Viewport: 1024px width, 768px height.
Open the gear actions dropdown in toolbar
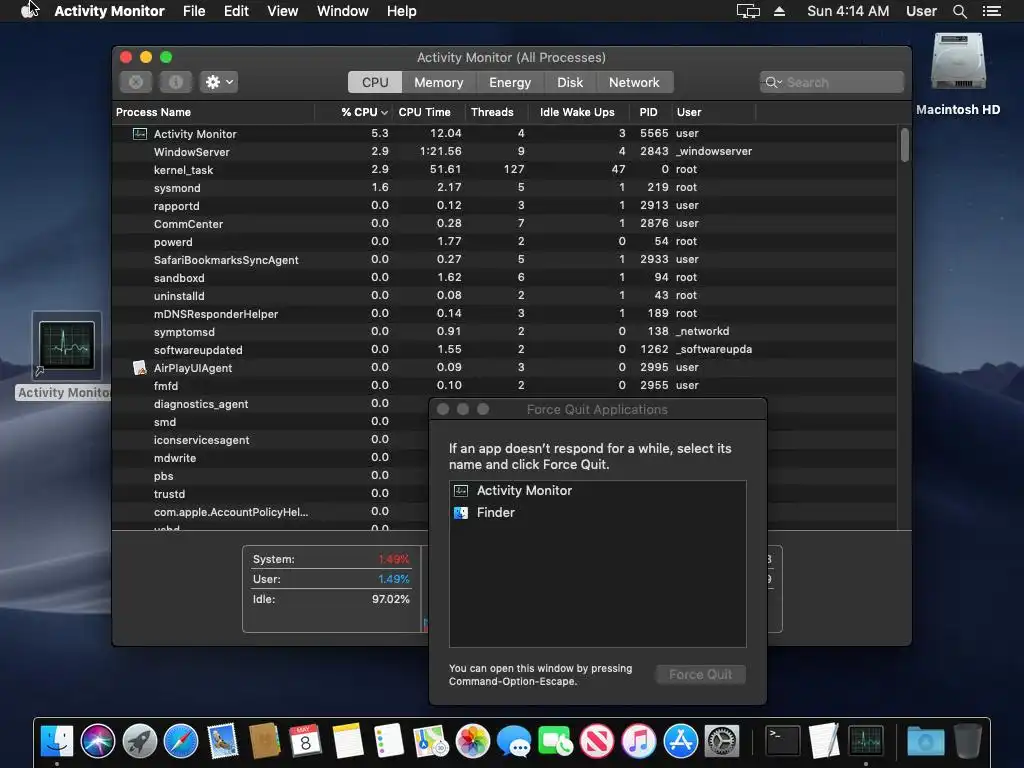219,82
